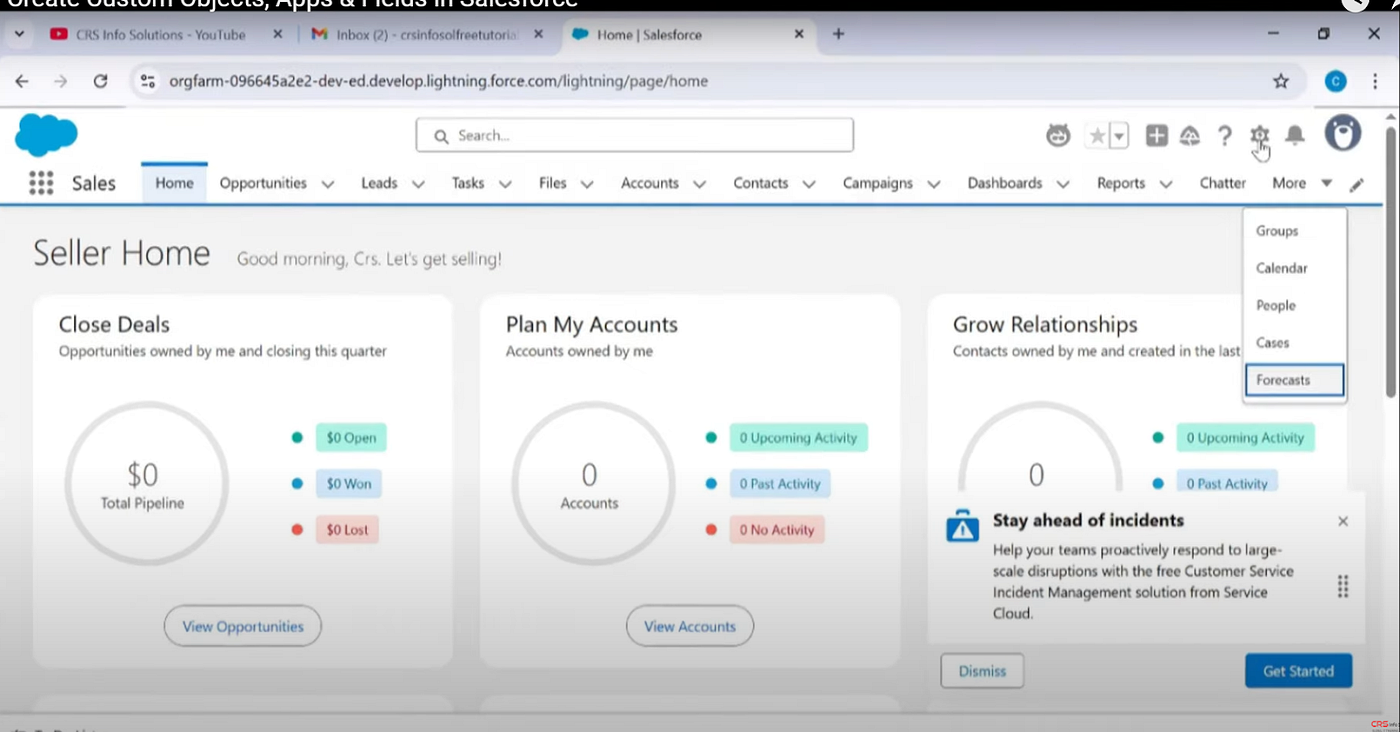Open the browser tab search dropdown
Viewport: 1400px width, 732px height.
(x=19, y=34)
